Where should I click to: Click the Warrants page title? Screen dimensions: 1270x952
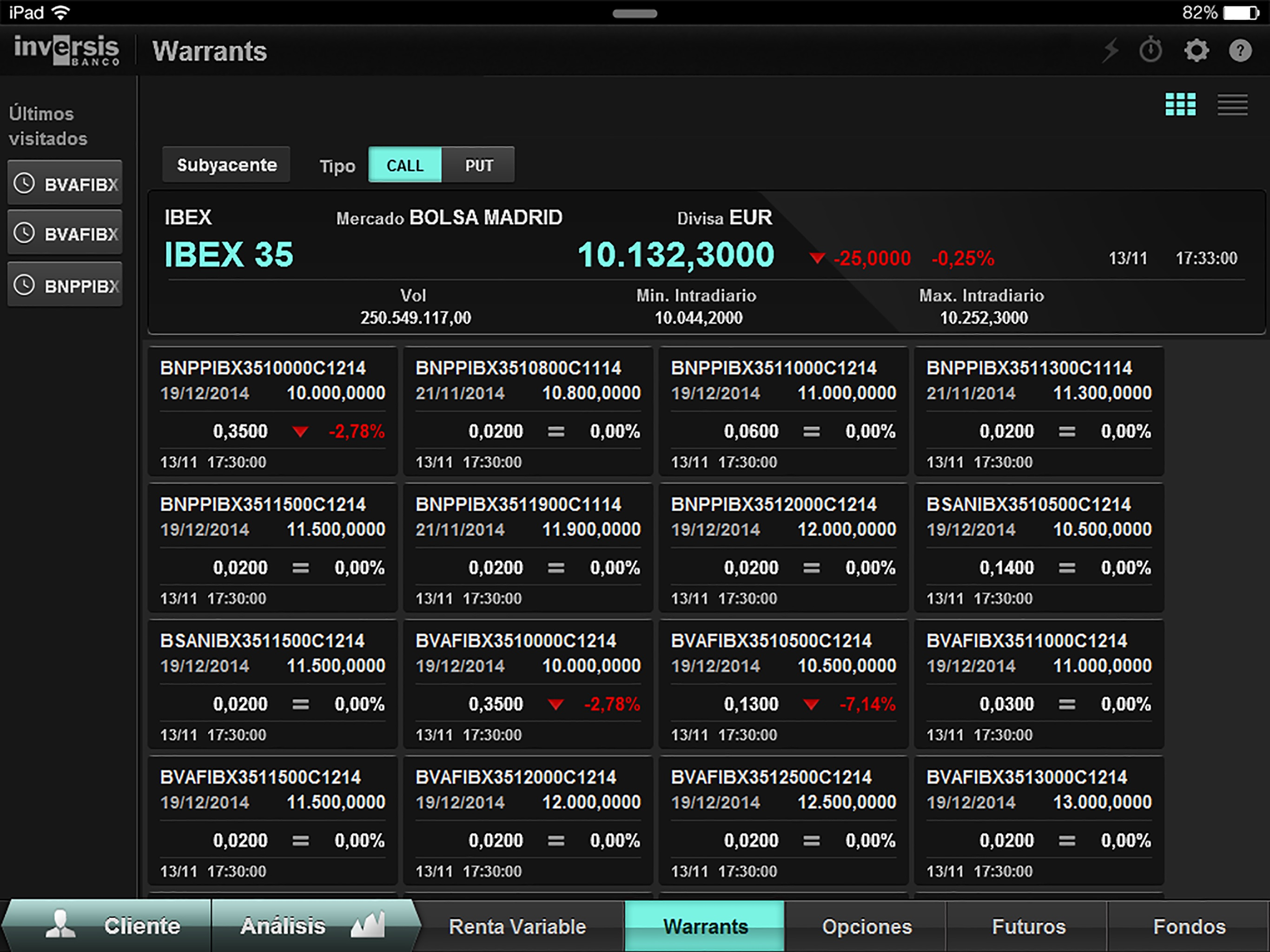(210, 51)
